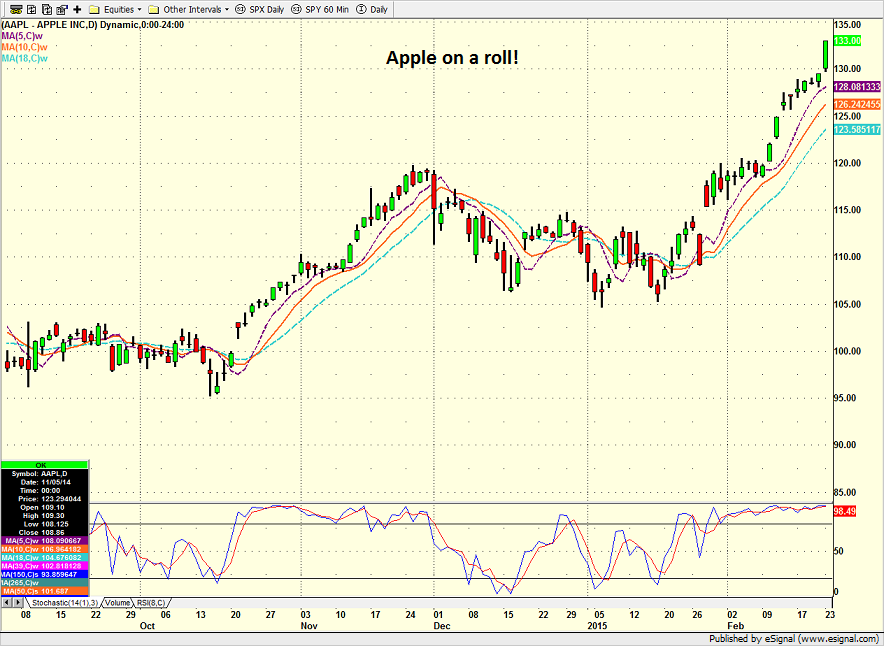The image size is (884, 646).
Task: Click the MA(18,C)w 104.676082 row
Action: 44,557
